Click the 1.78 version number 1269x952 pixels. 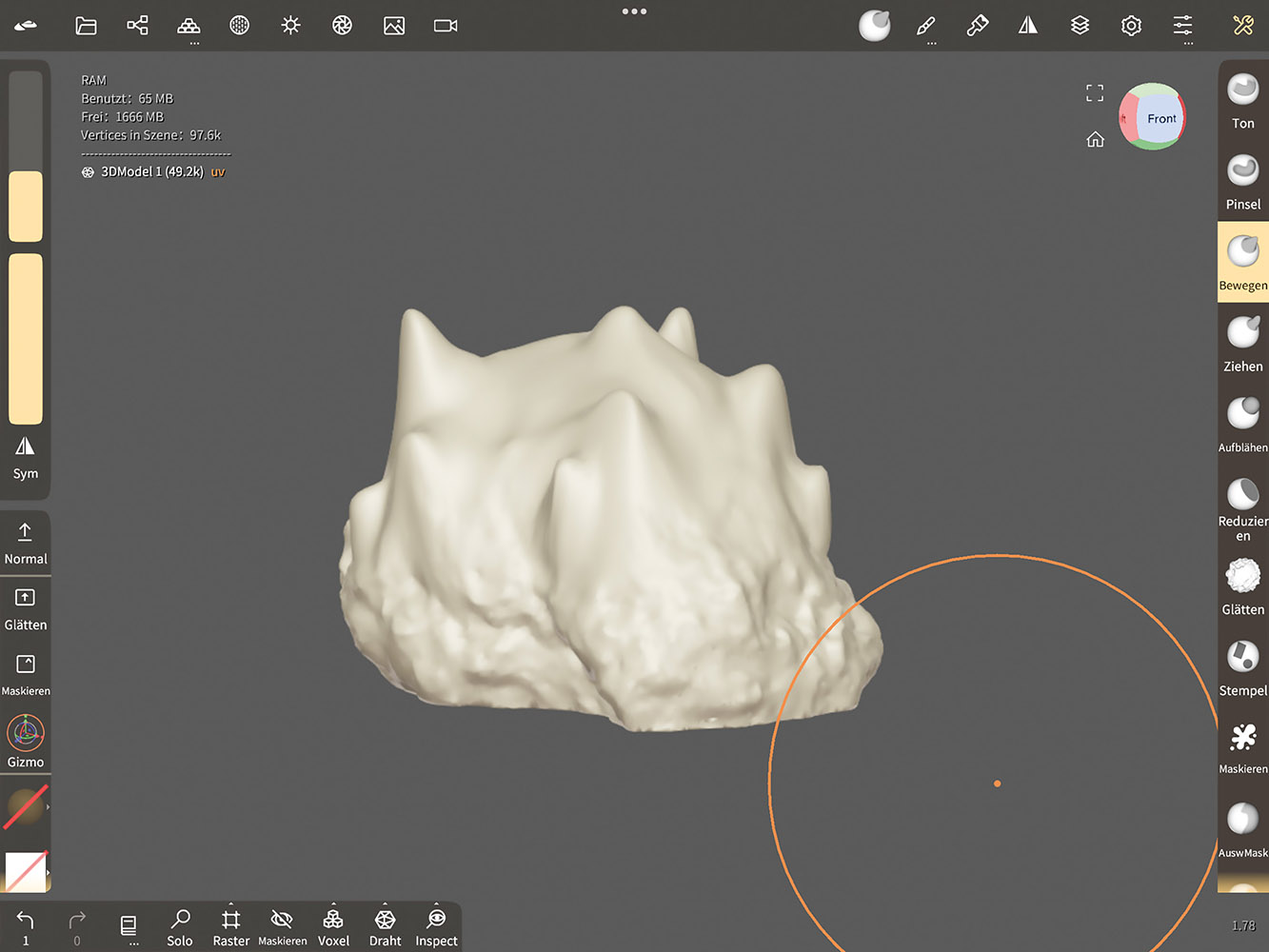1243,925
